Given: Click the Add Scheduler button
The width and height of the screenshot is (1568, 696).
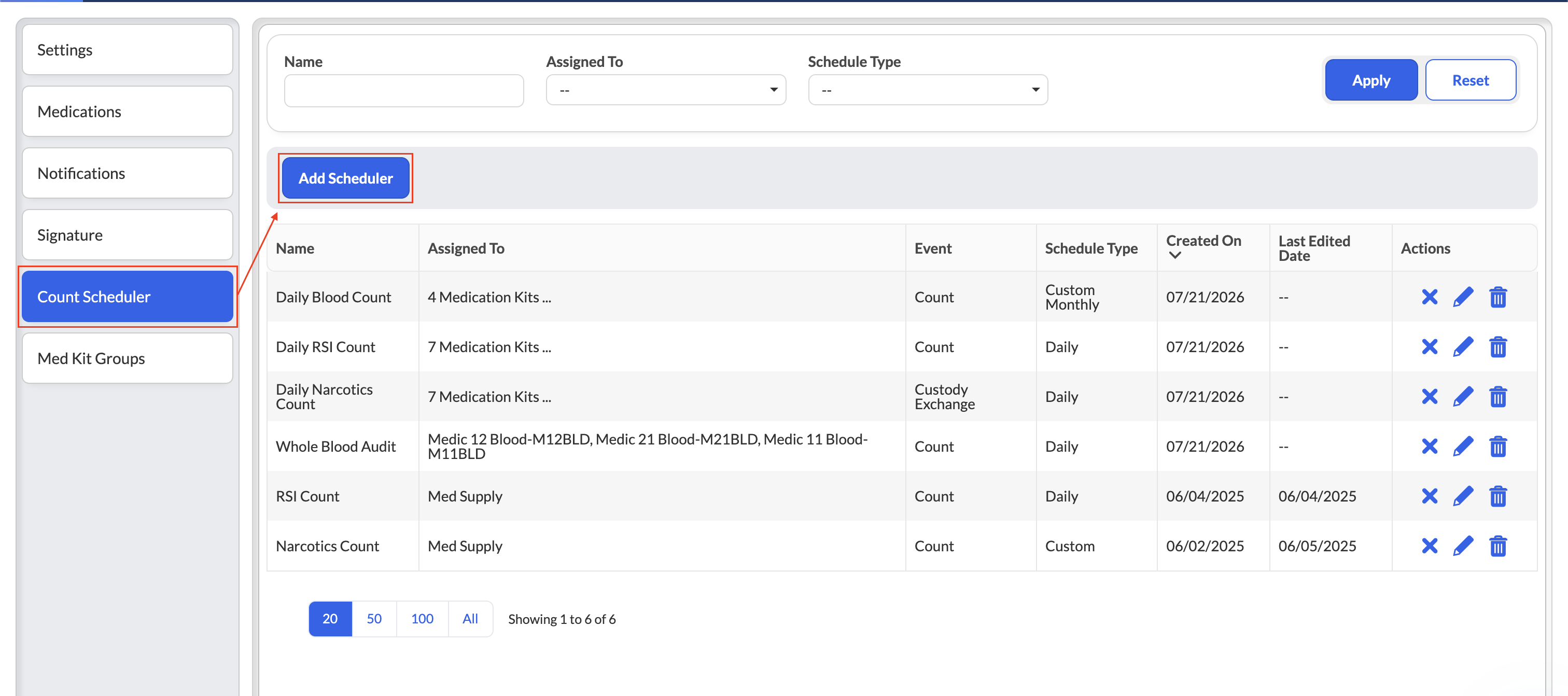Looking at the screenshot, I should (x=345, y=178).
